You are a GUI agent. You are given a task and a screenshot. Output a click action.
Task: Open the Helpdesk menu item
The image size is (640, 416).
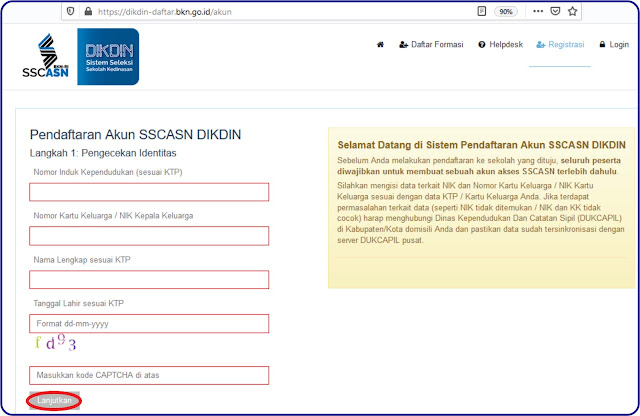coord(500,44)
